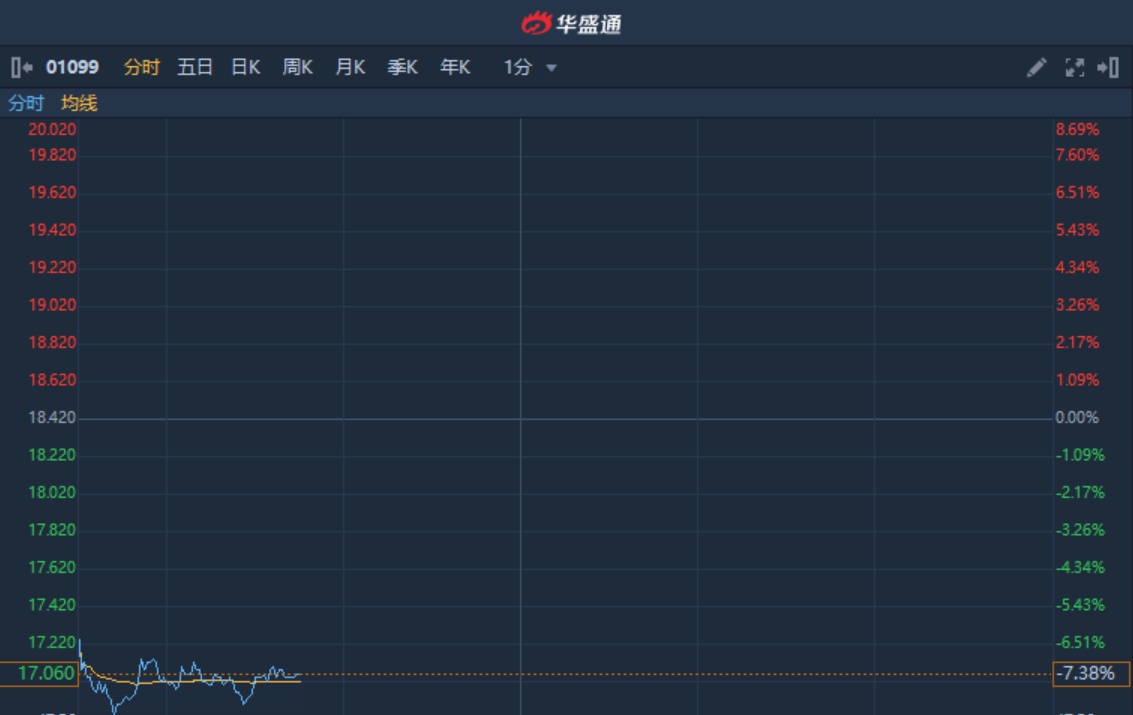The width and height of the screenshot is (1133, 715).
Task: Click the 0.00% baseline axis label
Action: 1076,417
